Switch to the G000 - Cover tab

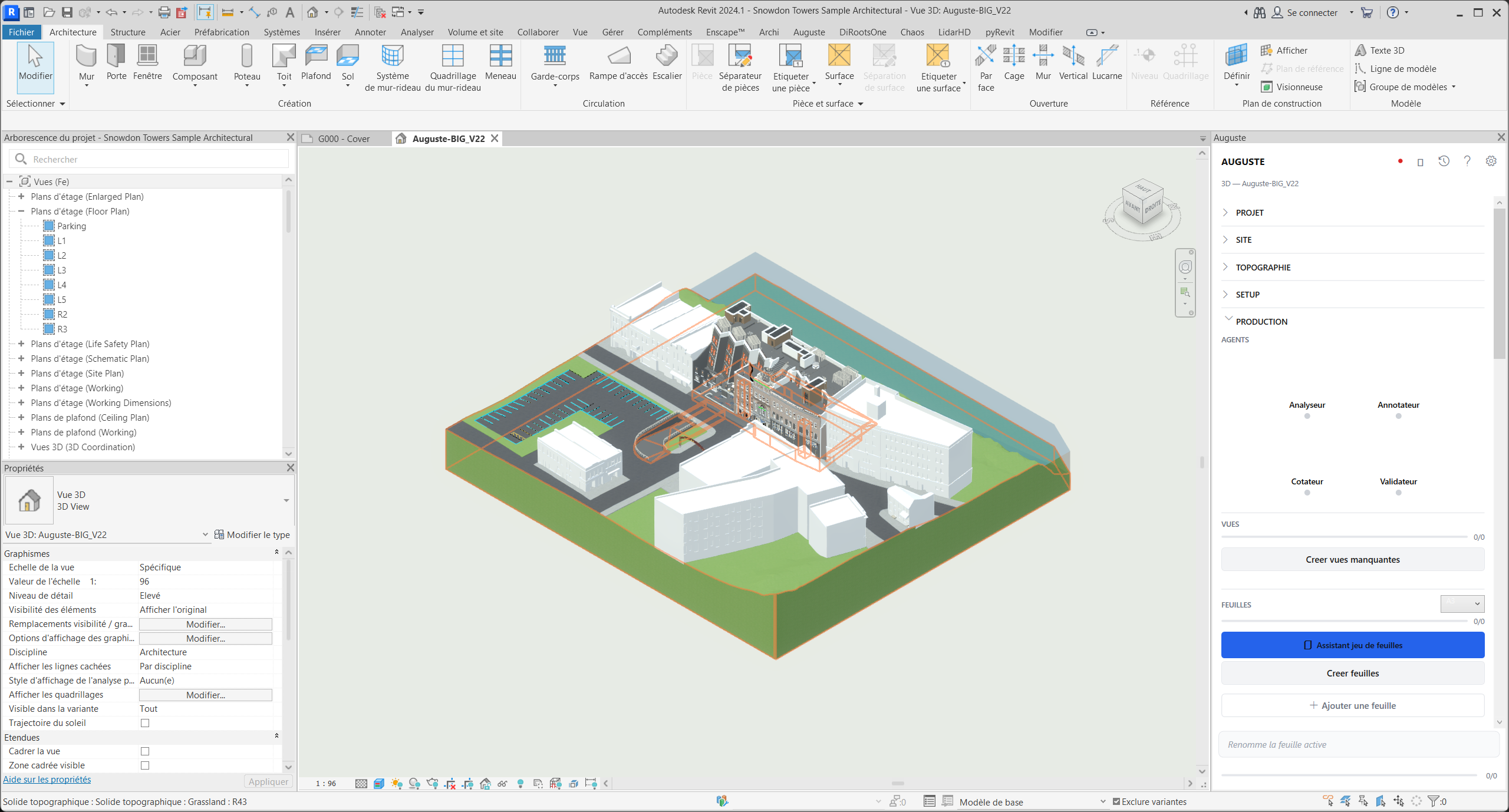pos(344,138)
